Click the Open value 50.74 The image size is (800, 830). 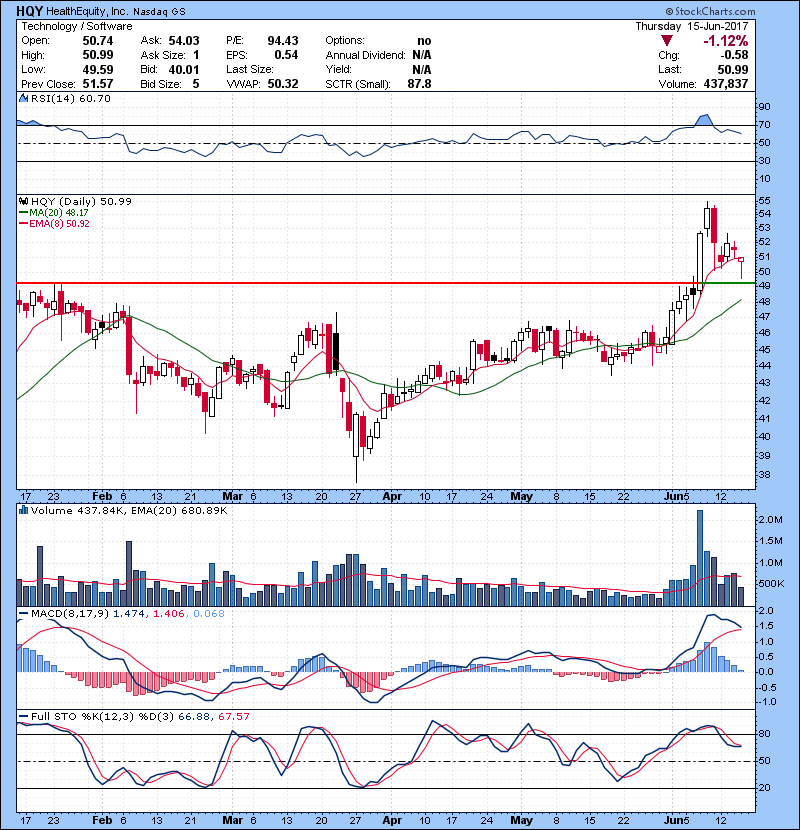(98, 41)
